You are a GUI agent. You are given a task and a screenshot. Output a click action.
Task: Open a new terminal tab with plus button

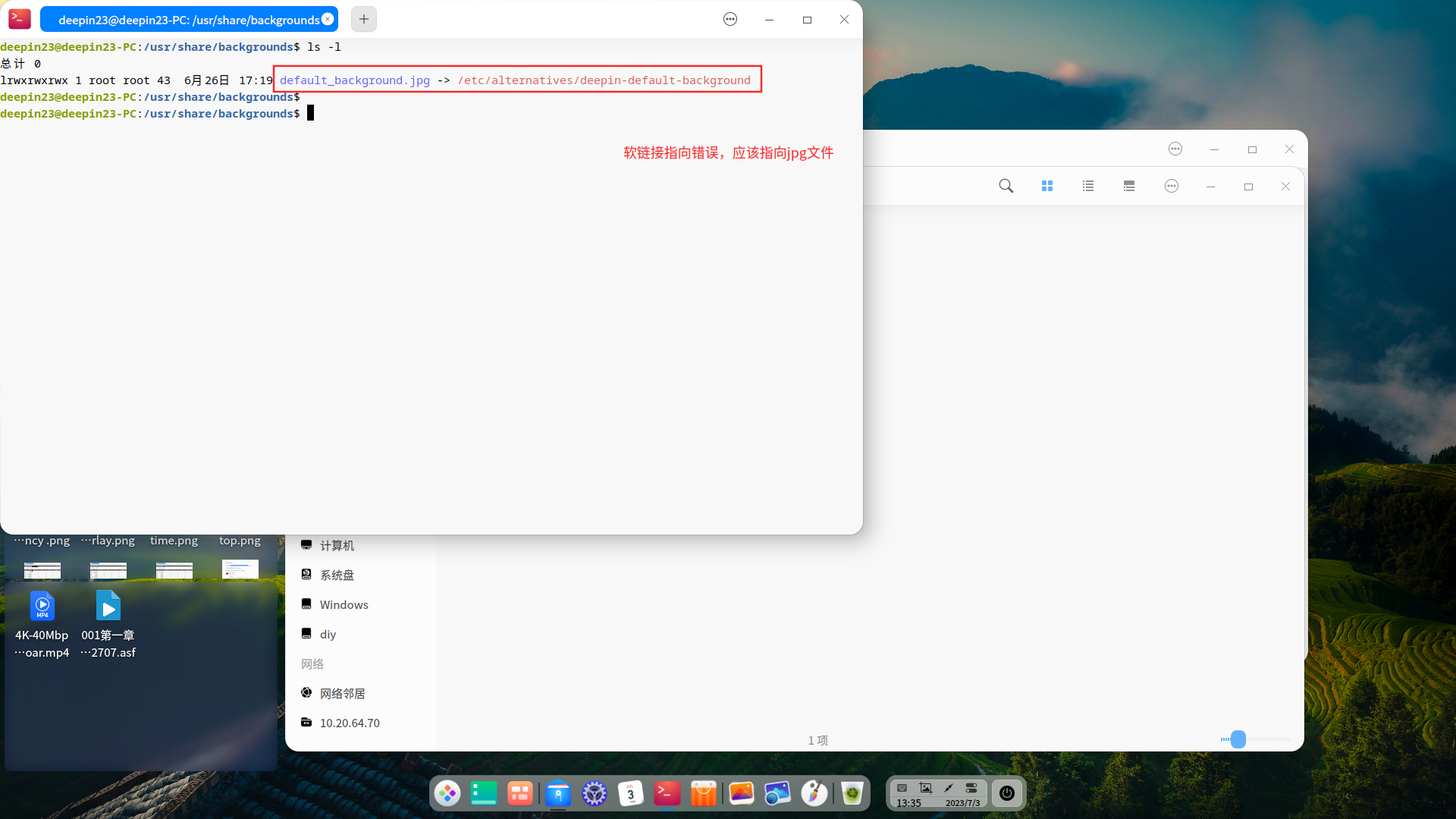[x=363, y=19]
